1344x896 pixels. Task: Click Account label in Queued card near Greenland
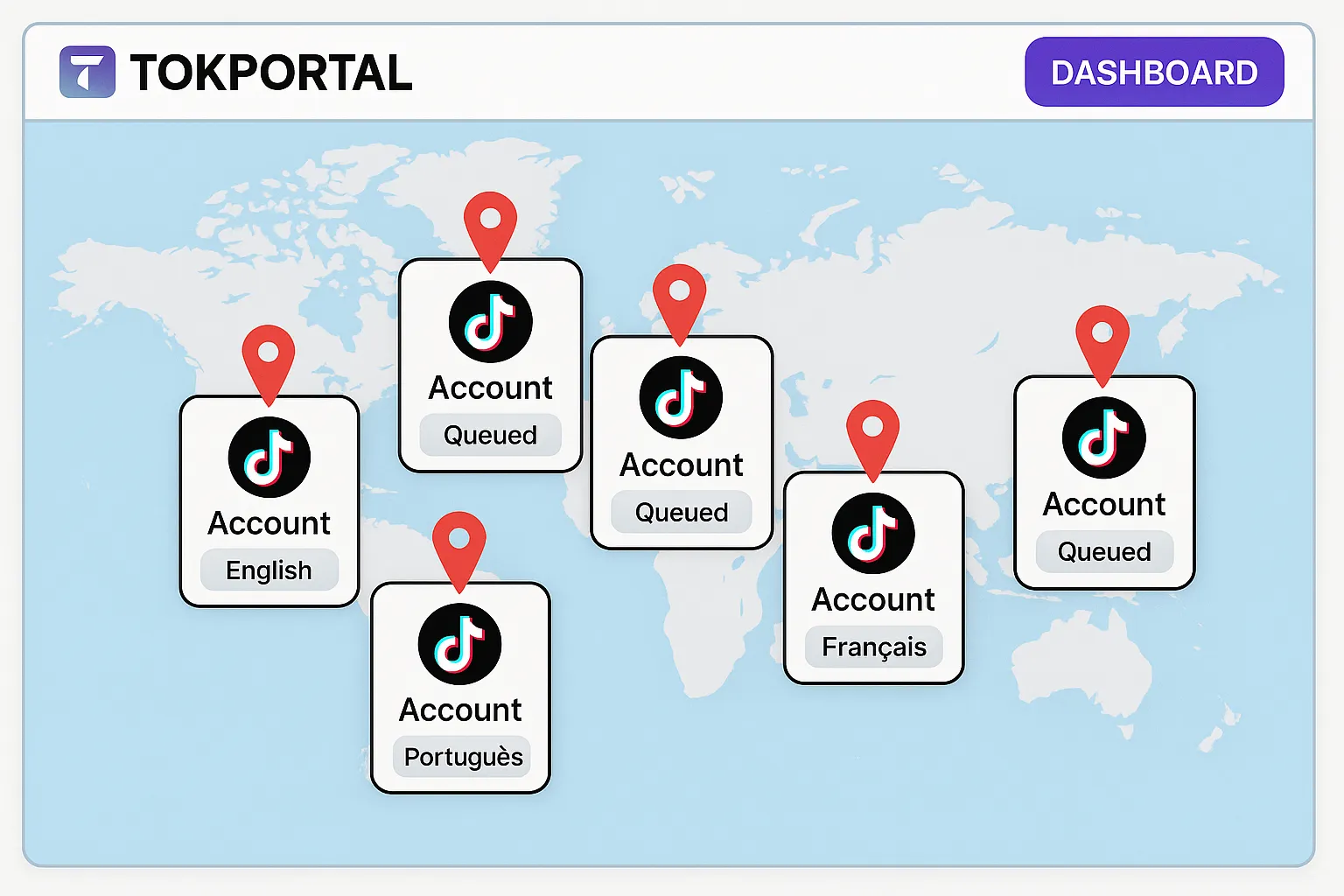pos(490,388)
